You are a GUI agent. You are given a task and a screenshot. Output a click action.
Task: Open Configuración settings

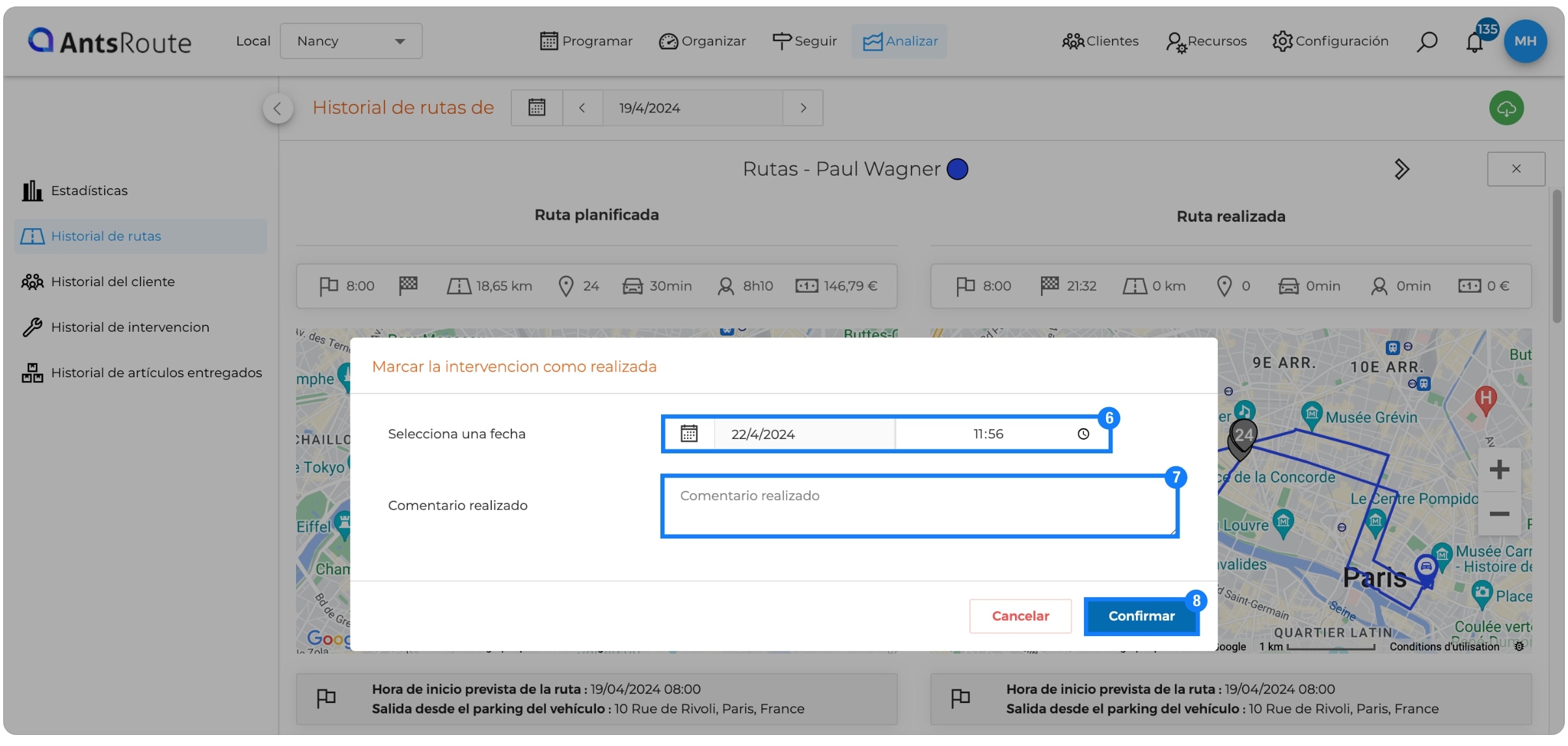tap(1330, 41)
